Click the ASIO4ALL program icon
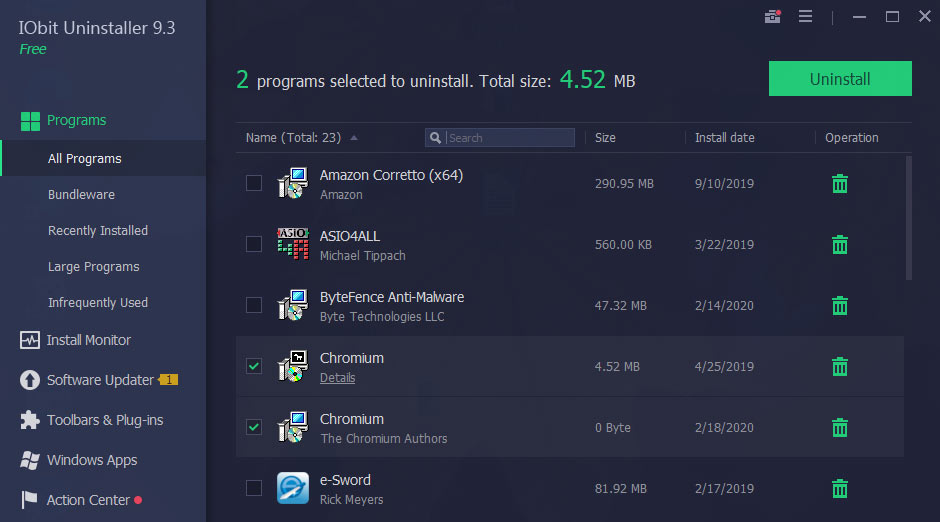 click(x=293, y=244)
